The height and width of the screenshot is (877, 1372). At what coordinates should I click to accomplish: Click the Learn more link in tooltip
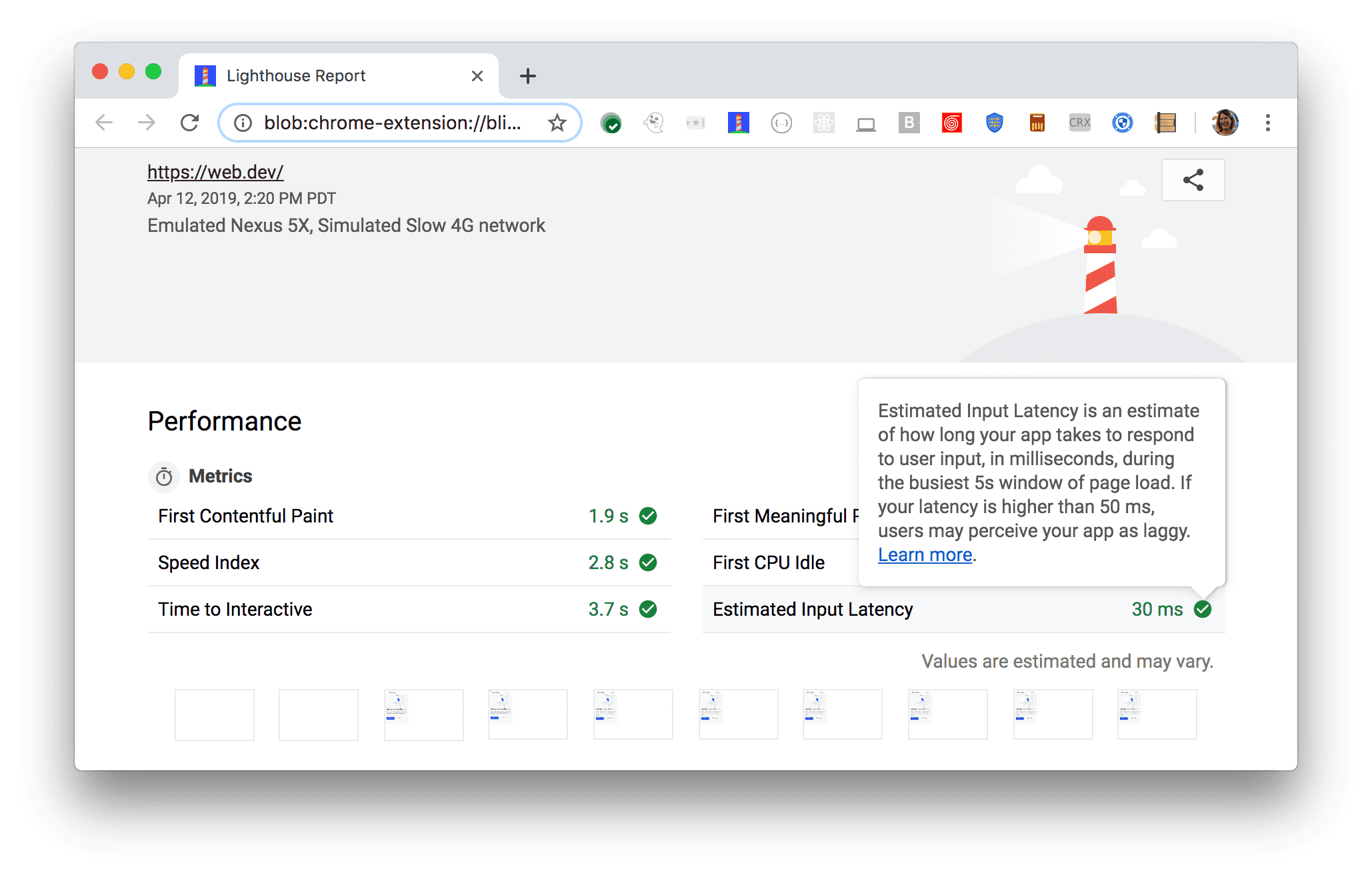[920, 554]
